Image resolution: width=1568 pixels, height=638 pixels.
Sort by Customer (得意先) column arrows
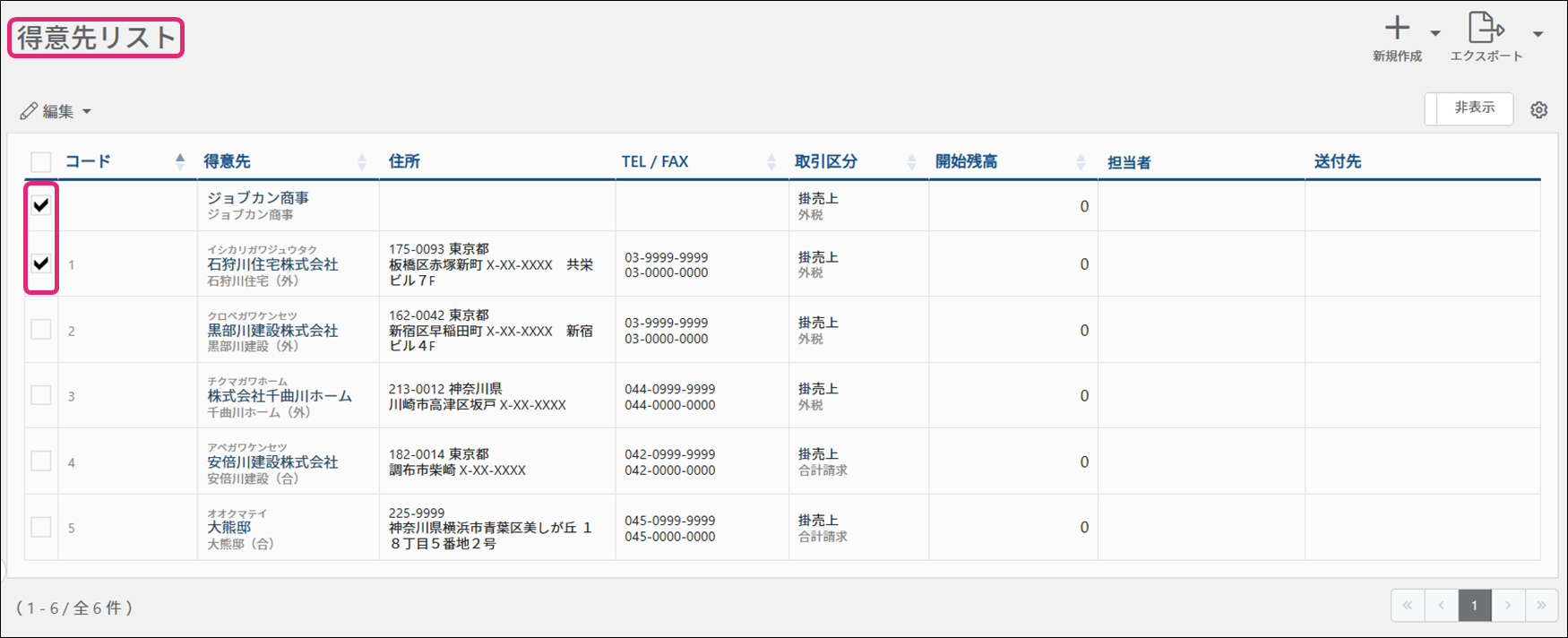pos(362,162)
